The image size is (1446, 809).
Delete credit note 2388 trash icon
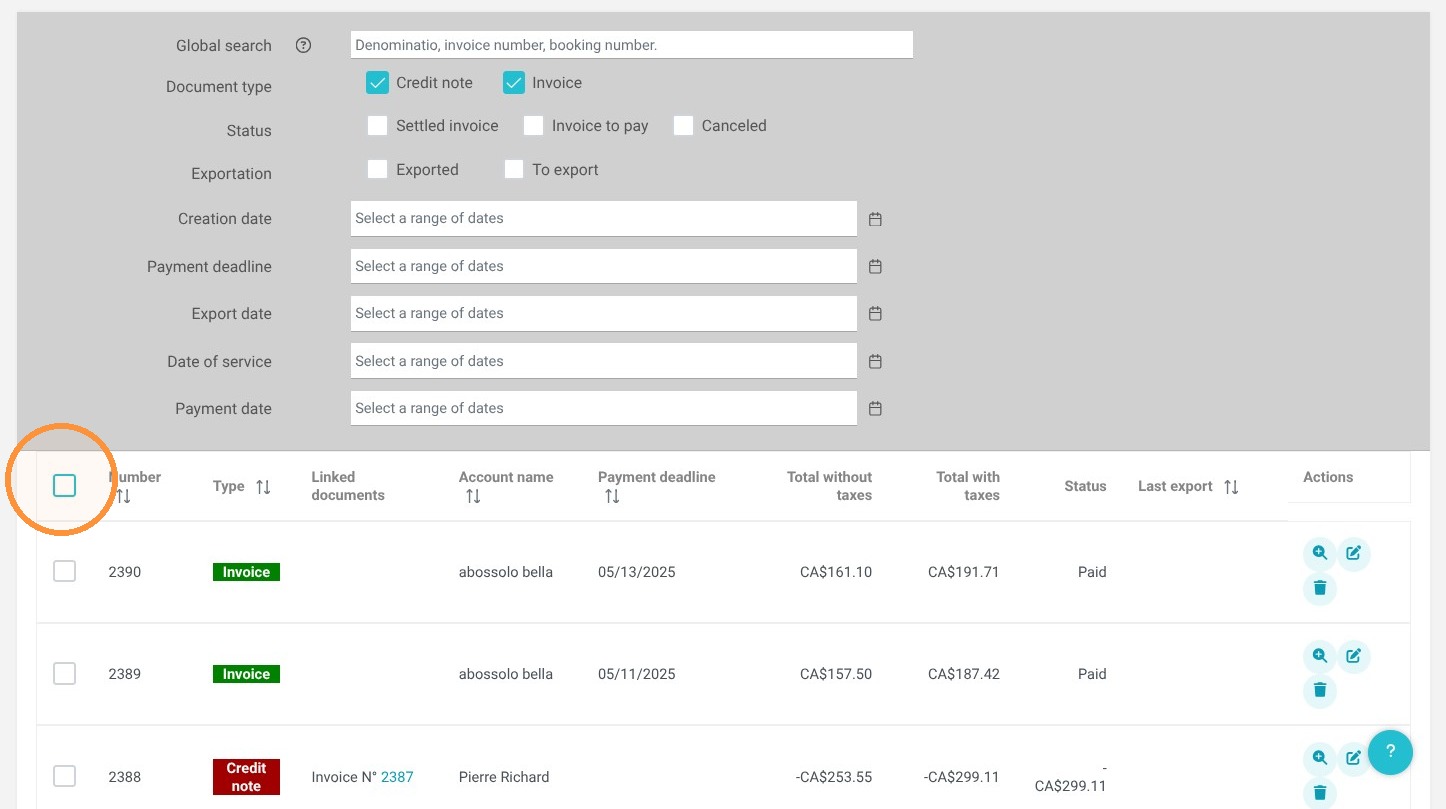(1320, 793)
